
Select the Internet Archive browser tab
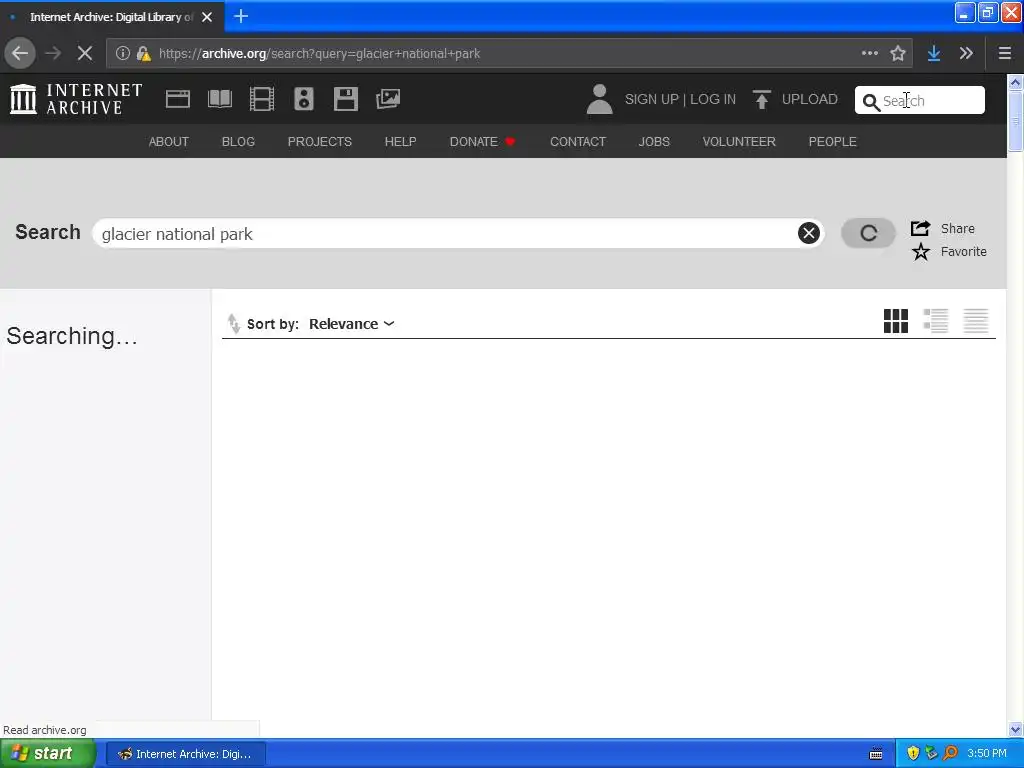(112, 17)
